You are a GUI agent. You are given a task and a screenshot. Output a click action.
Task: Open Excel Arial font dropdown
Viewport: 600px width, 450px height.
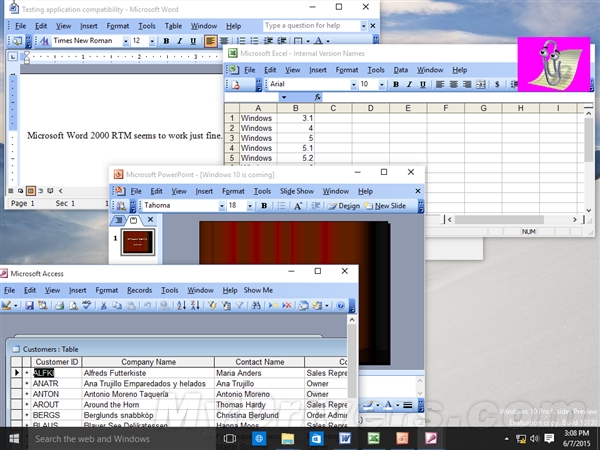pyautogui.click(x=354, y=85)
